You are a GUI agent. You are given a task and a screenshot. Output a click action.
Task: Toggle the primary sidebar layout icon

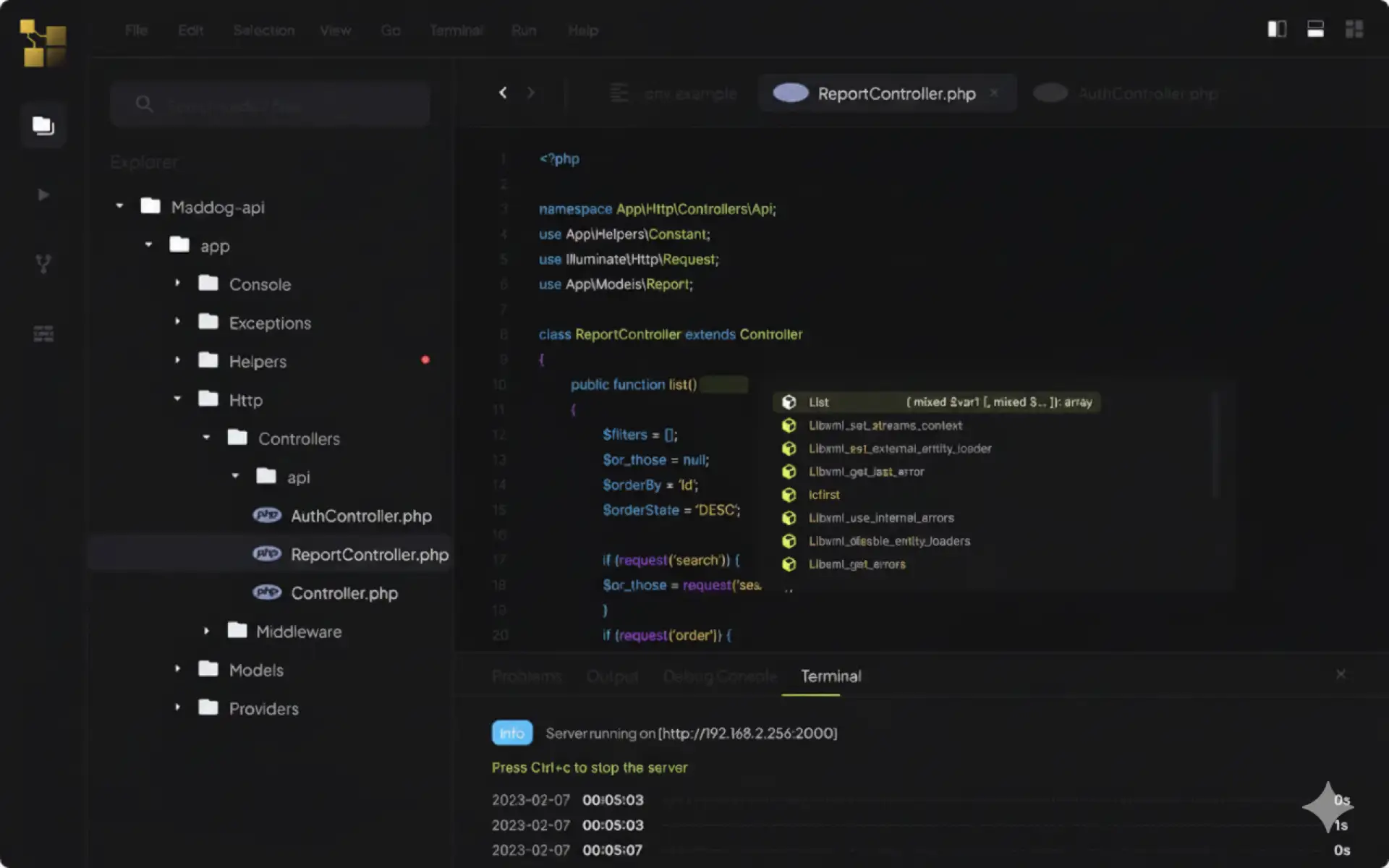[1277, 29]
